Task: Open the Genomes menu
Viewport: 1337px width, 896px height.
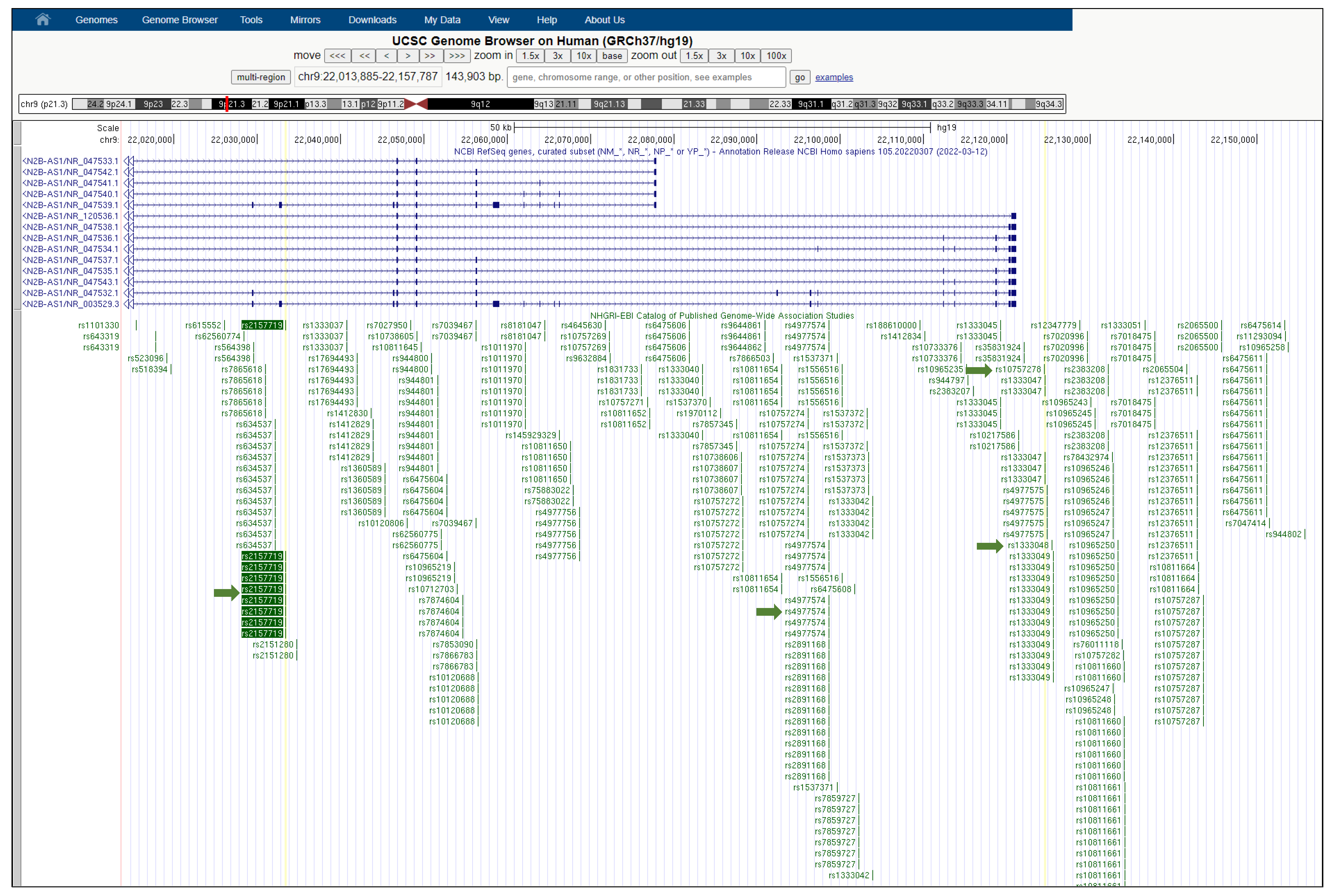Action: point(96,20)
